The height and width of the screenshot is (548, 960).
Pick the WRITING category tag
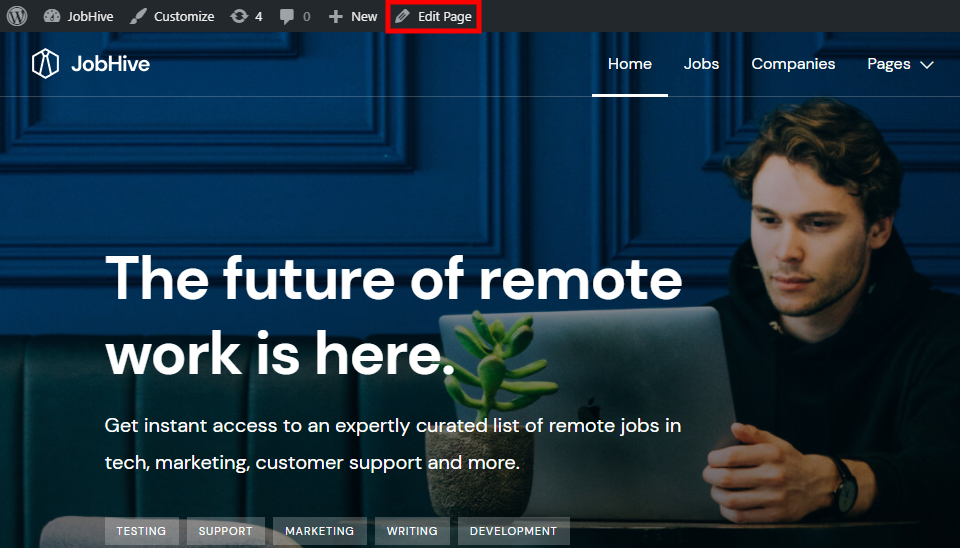[412, 531]
